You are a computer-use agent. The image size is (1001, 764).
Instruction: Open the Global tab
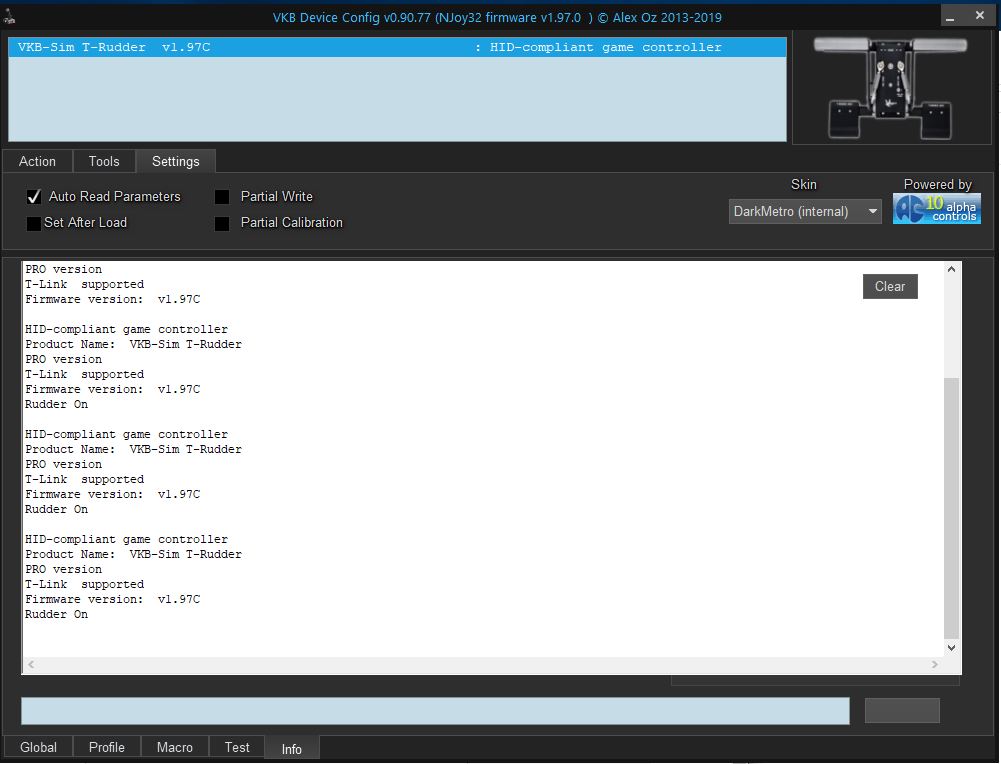(38, 747)
